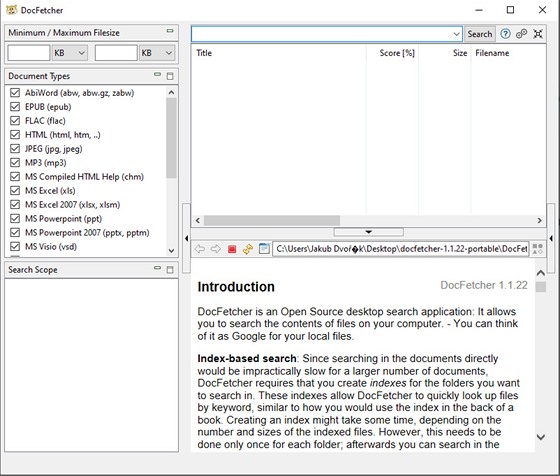Image resolution: width=560 pixels, height=476 pixels.
Task: Expand the search history dropdown arrow
Action: point(456,34)
